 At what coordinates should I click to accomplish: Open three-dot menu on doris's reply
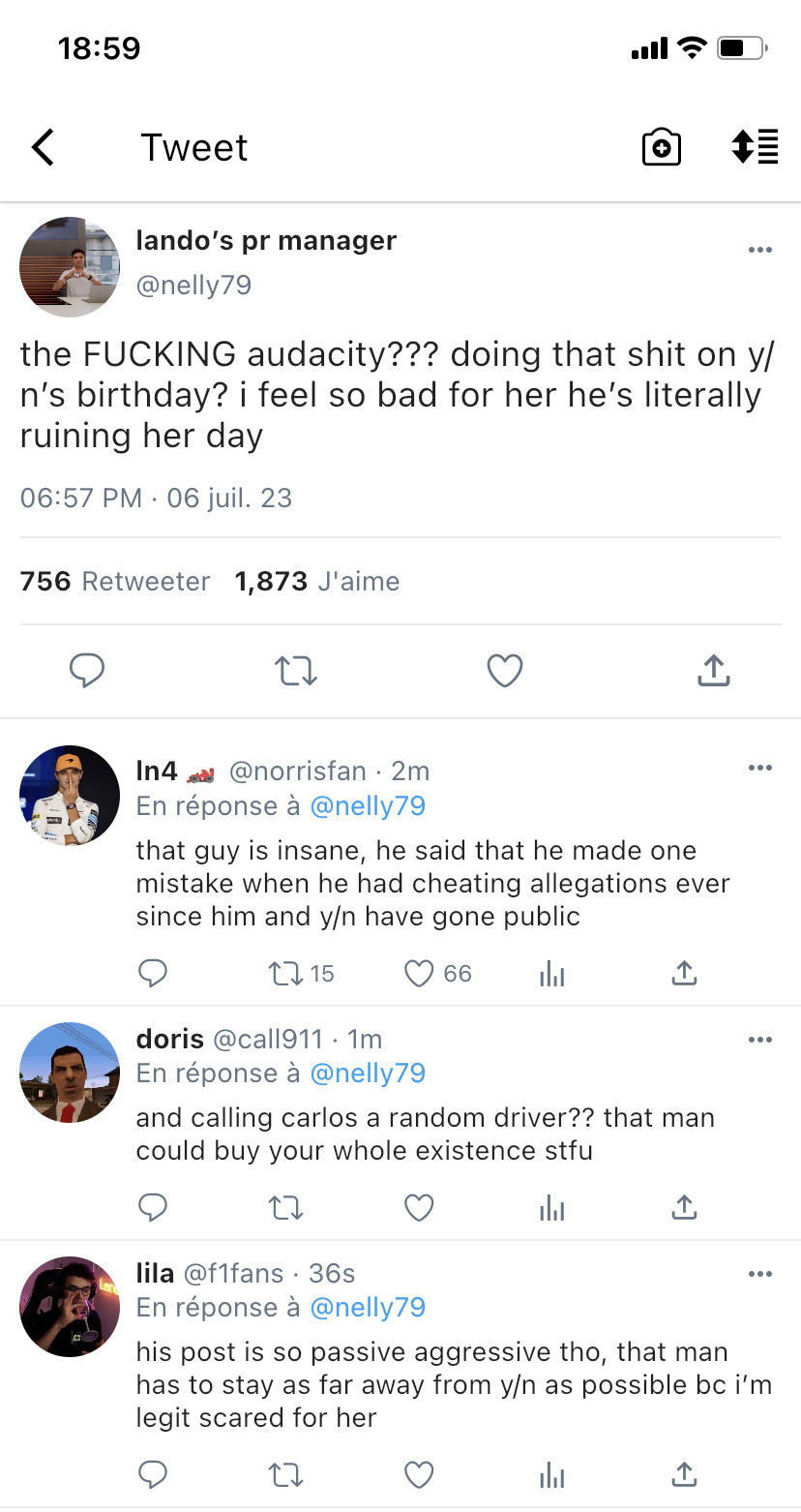pos(760,1040)
